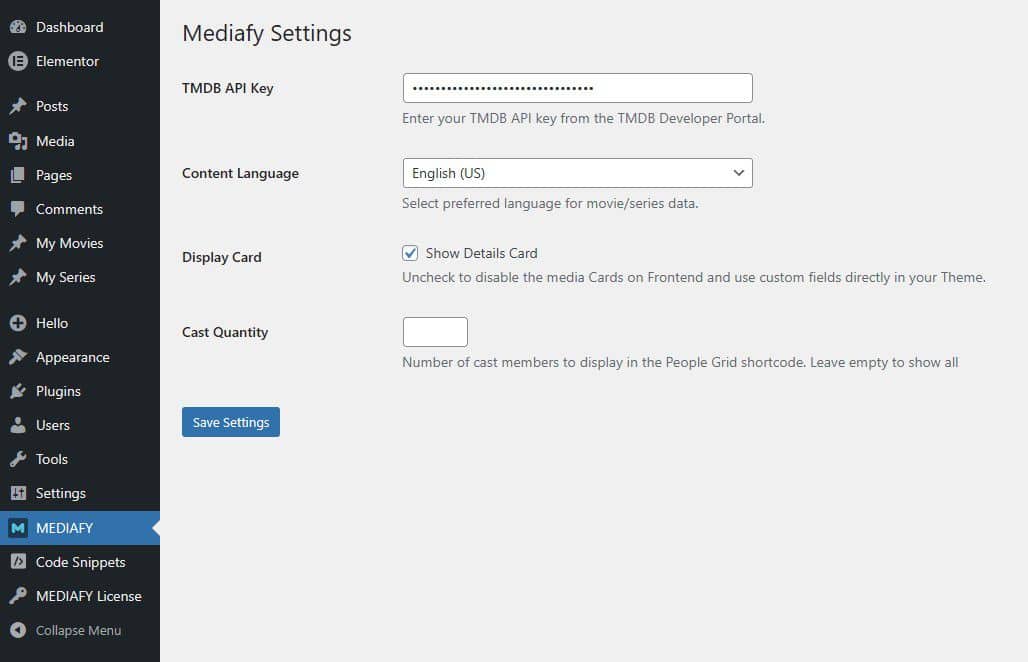Viewport: 1028px width, 662px height.
Task: Click the Content Language label
Action: point(241,173)
